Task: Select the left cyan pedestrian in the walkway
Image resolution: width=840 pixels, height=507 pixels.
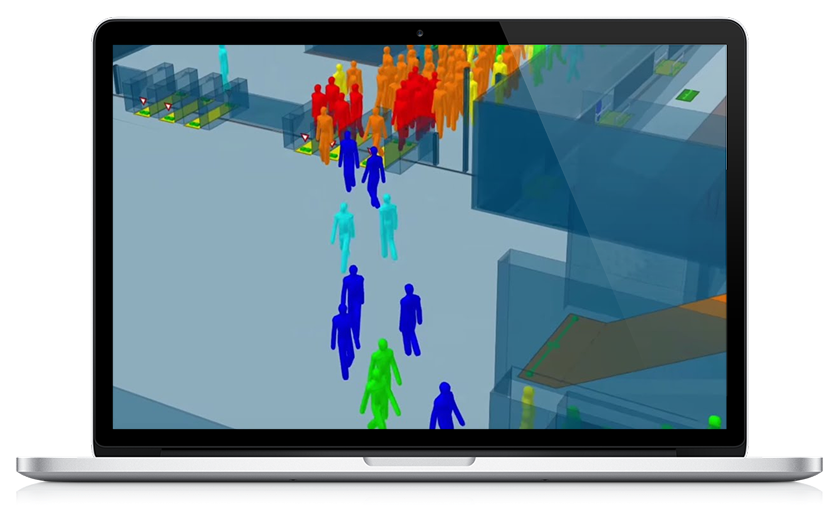Action: click(343, 235)
